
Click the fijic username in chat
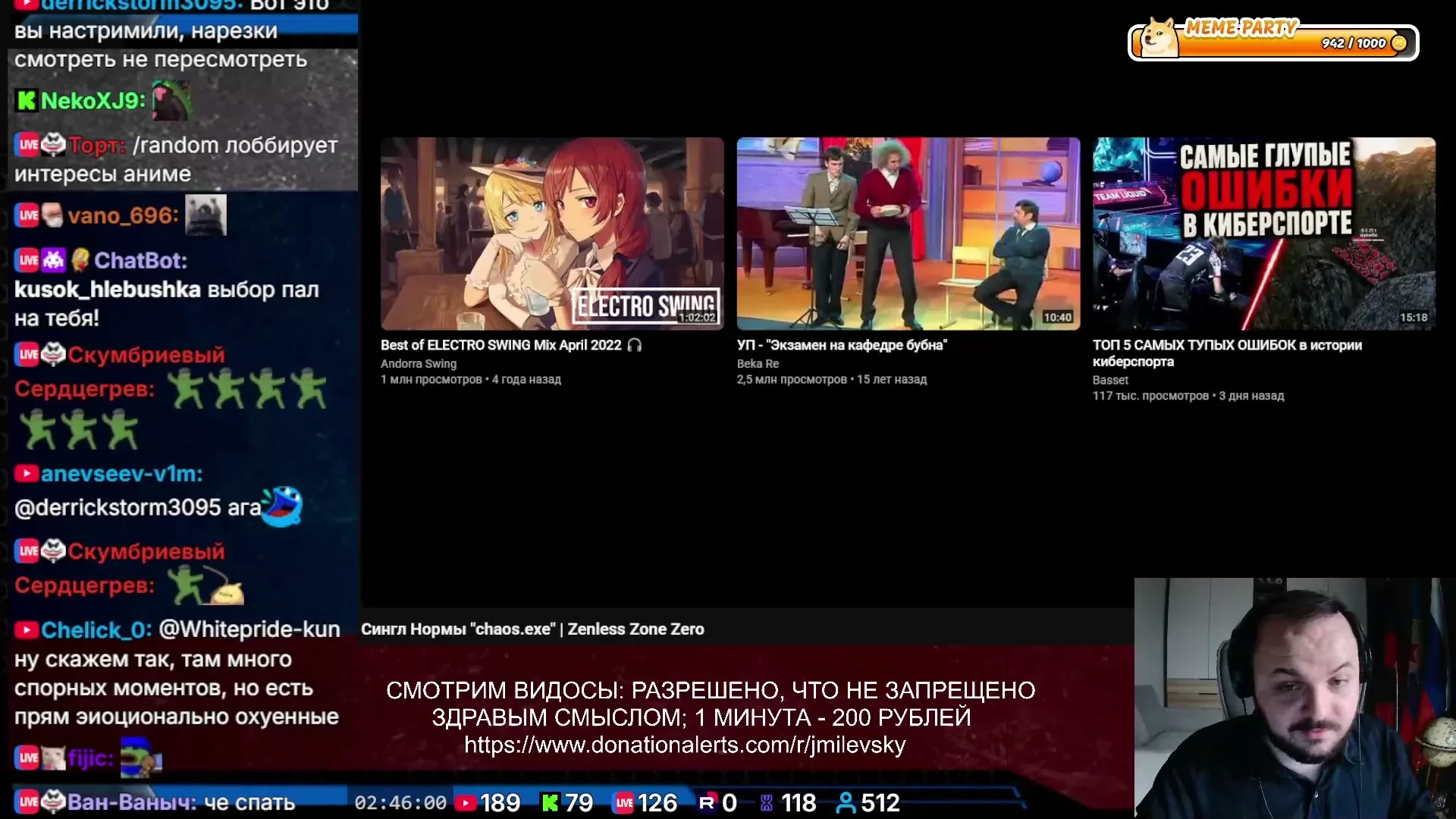[x=91, y=757]
